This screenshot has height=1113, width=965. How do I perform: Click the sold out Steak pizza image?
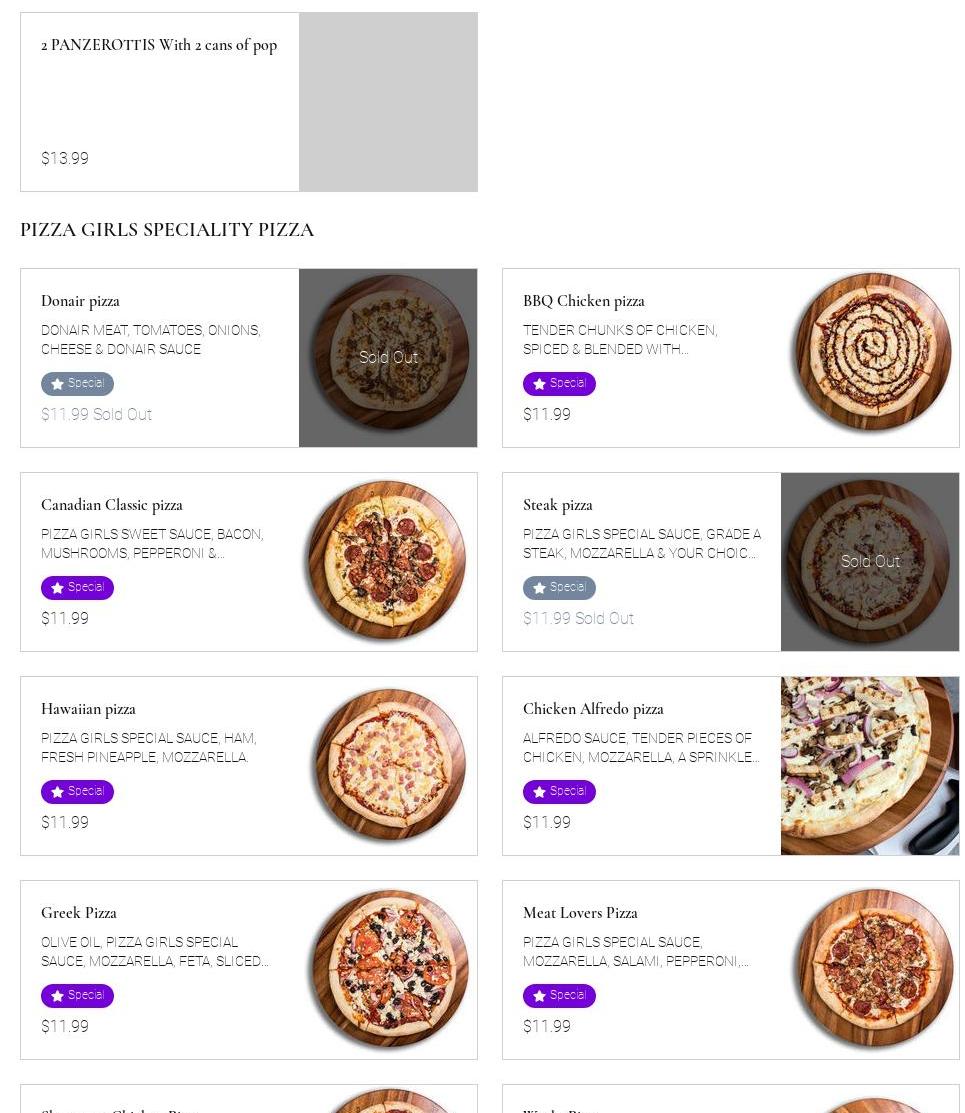tap(870, 561)
